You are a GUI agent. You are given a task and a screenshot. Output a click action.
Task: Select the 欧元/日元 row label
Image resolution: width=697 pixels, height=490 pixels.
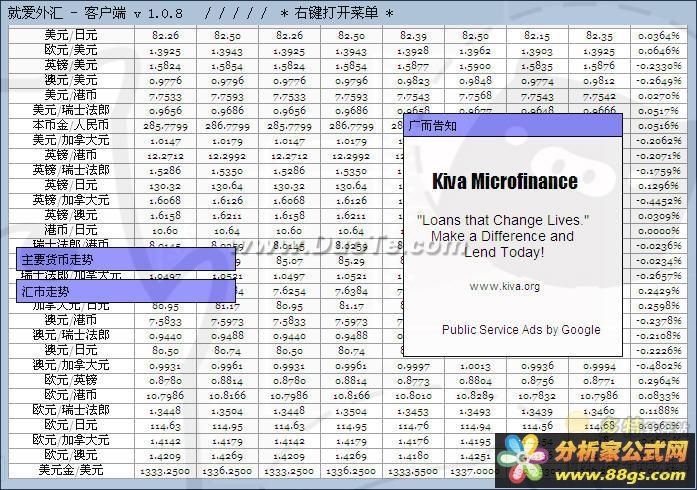[71, 425]
